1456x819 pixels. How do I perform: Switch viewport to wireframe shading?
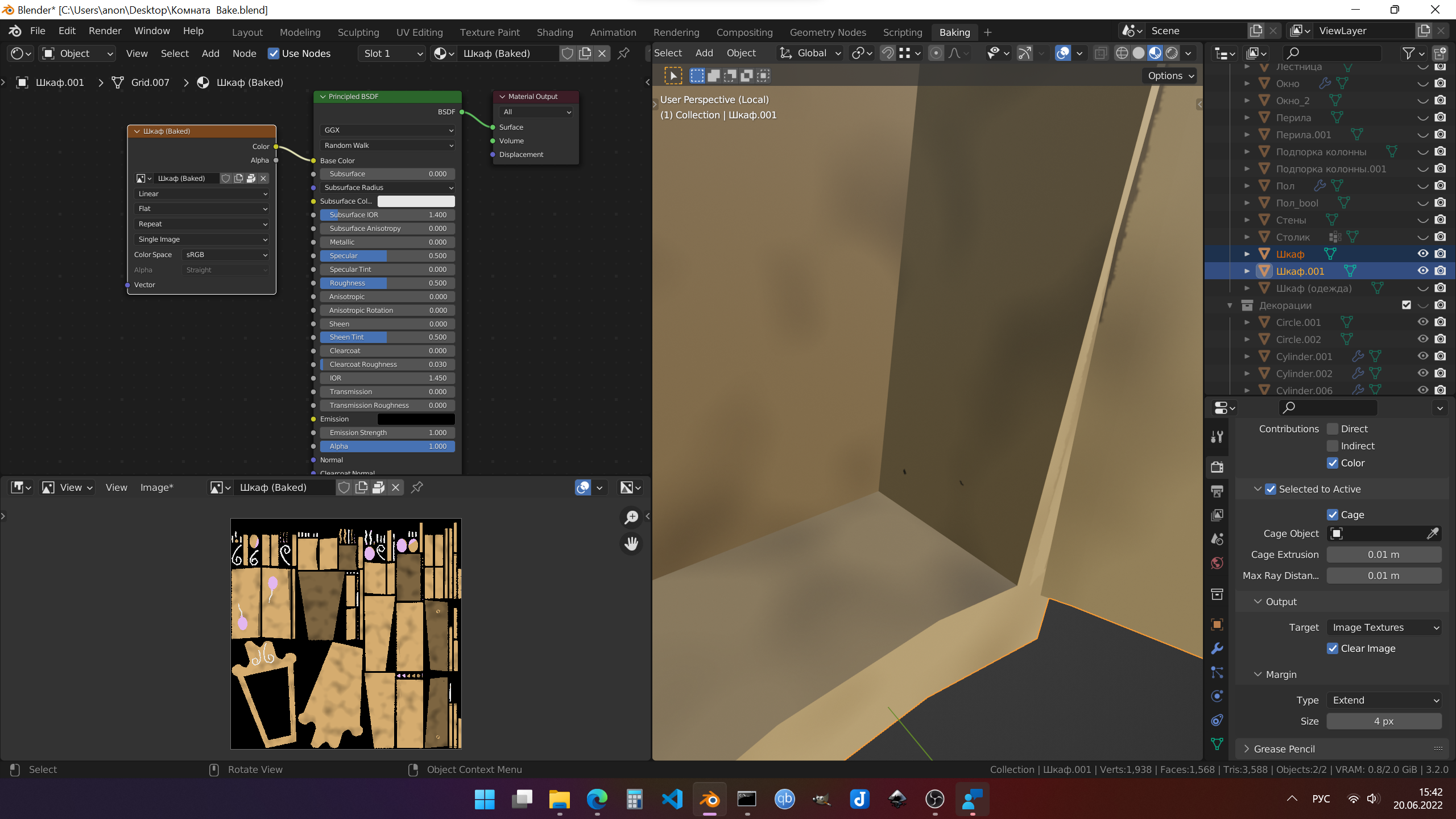tap(1122, 53)
